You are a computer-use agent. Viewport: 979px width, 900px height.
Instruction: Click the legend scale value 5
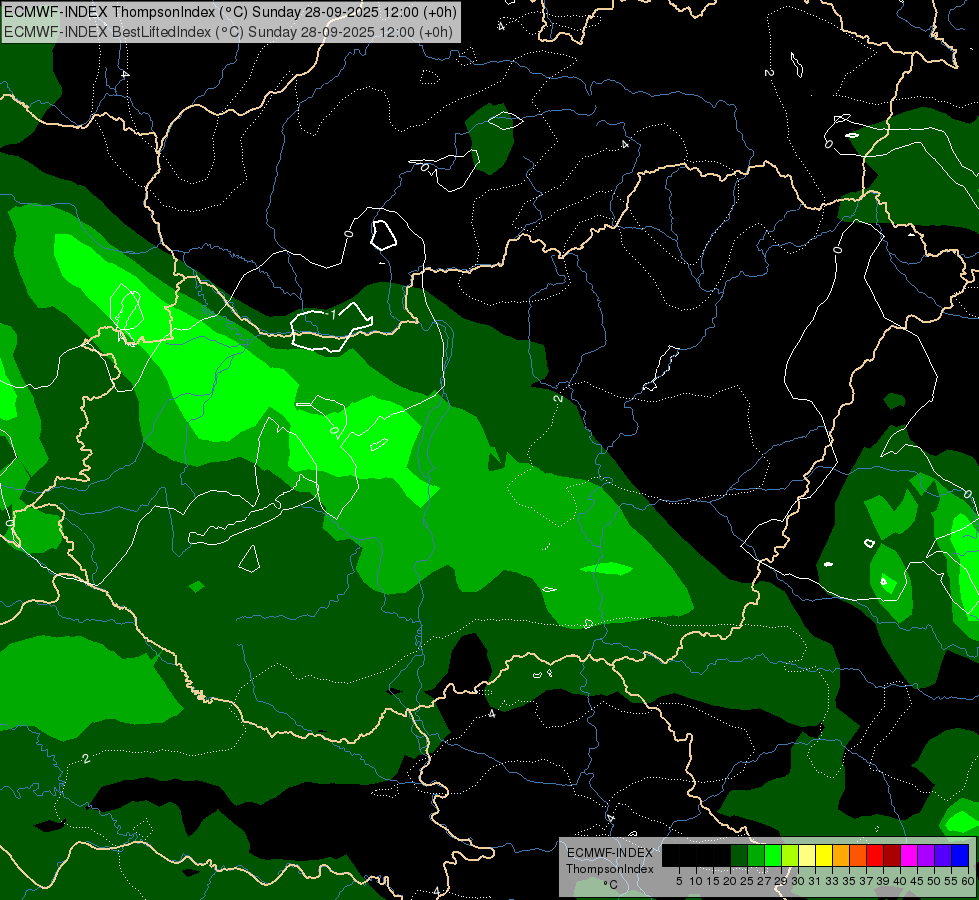(679, 881)
